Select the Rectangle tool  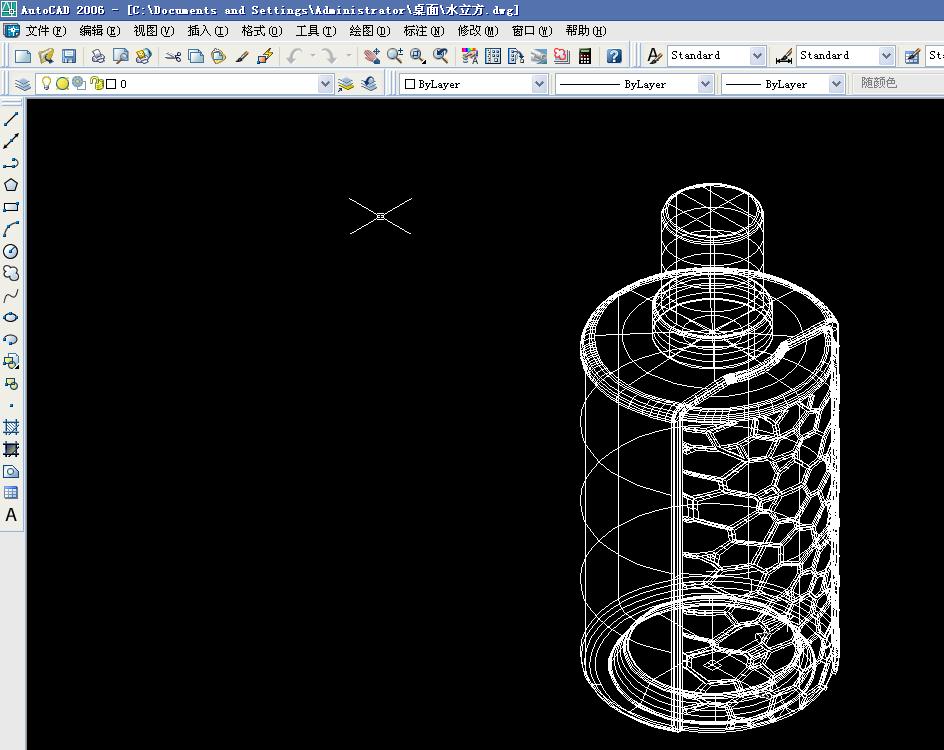(x=11, y=207)
